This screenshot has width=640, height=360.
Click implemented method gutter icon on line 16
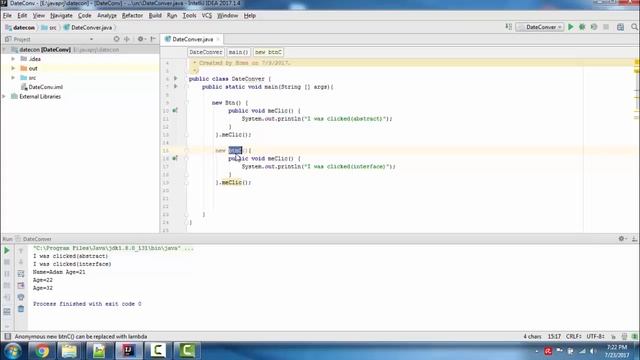point(175,158)
